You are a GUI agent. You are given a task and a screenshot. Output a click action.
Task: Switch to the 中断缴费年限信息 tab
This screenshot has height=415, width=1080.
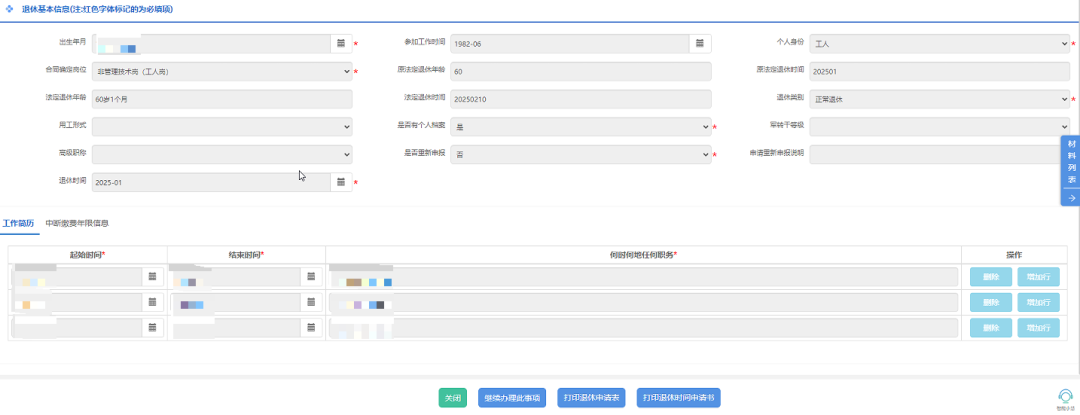(x=77, y=223)
